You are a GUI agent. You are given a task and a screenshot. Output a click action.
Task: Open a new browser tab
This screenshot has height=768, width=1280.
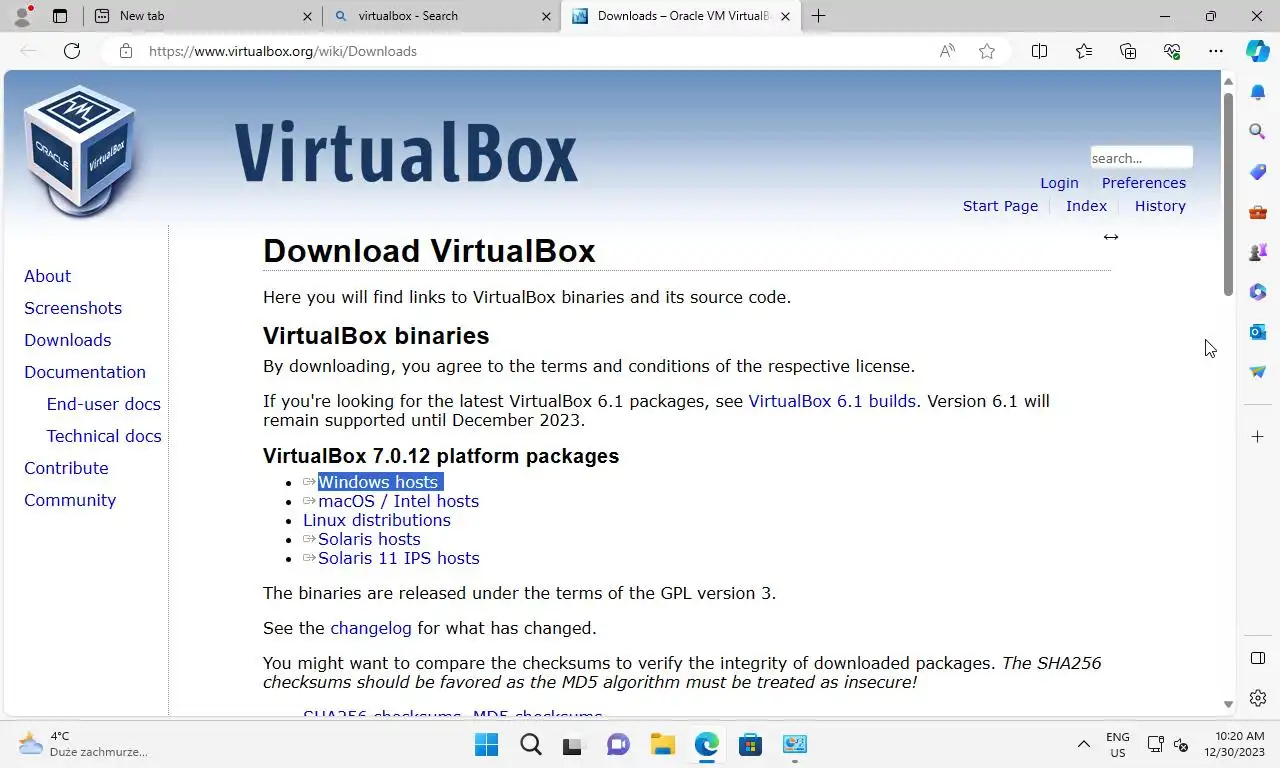(x=818, y=16)
